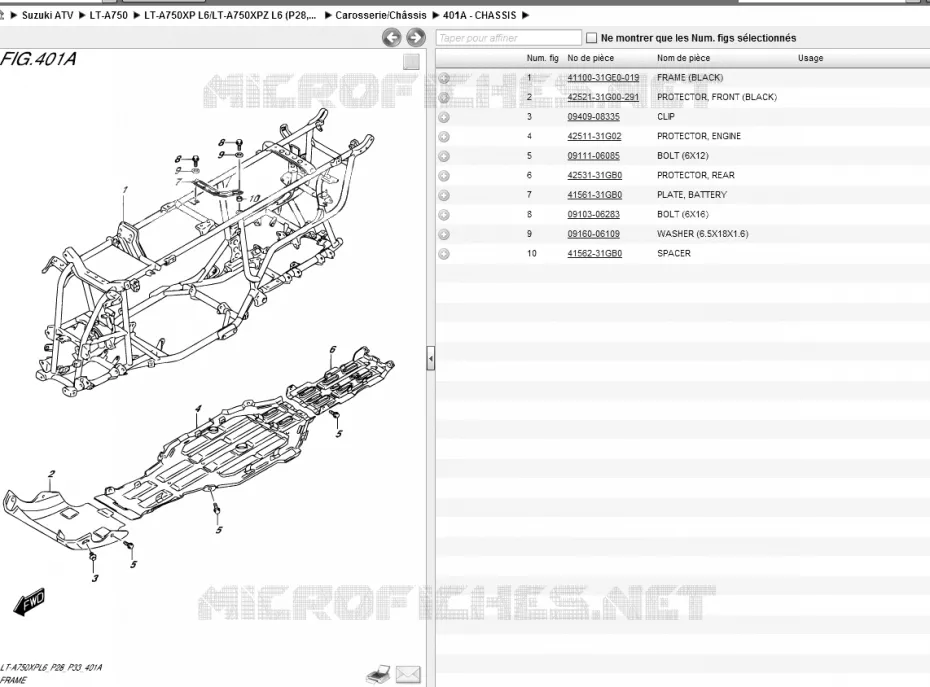Open part number 42521-31G00-291

(x=603, y=97)
